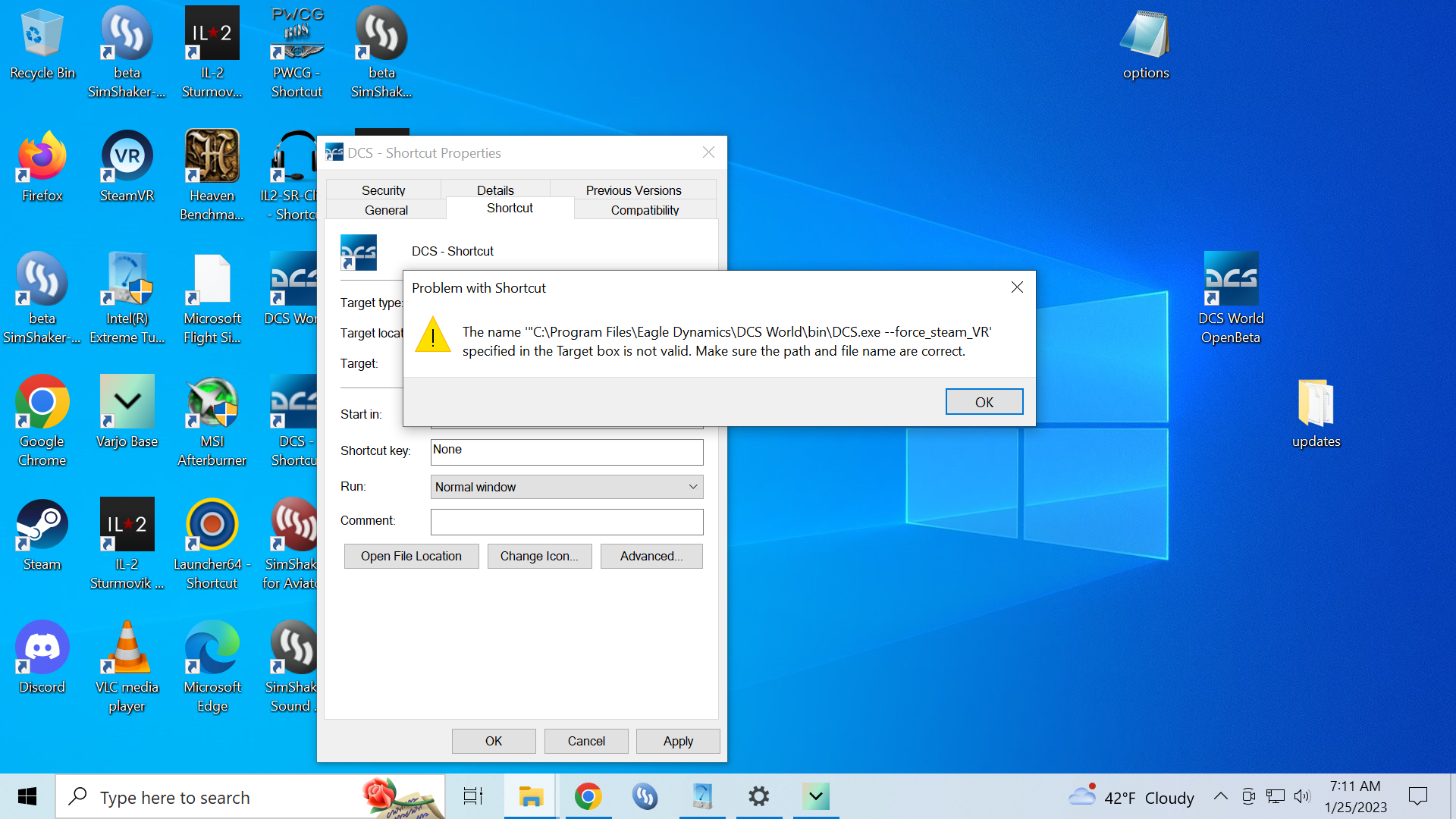
Task: Open the clock showing 7:11 AM
Action: [1356, 796]
